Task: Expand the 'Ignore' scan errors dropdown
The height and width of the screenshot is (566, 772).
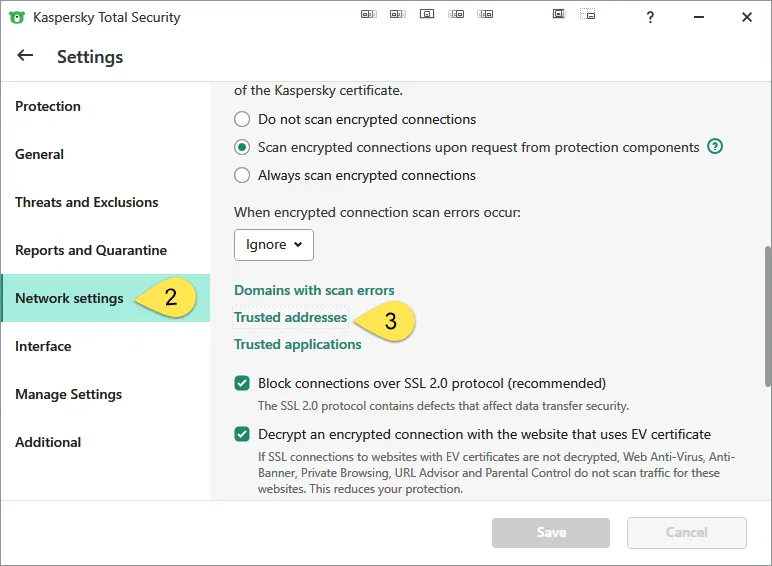Action: point(274,245)
